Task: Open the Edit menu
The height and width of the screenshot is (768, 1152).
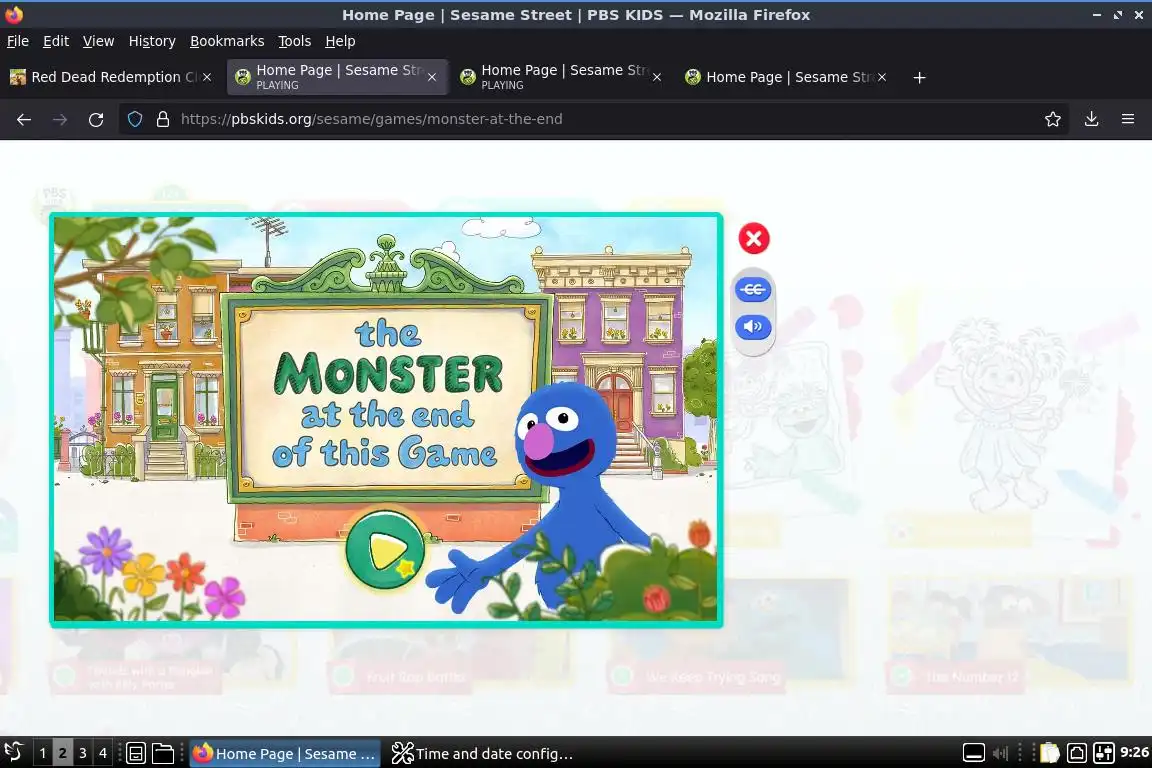Action: [56, 41]
